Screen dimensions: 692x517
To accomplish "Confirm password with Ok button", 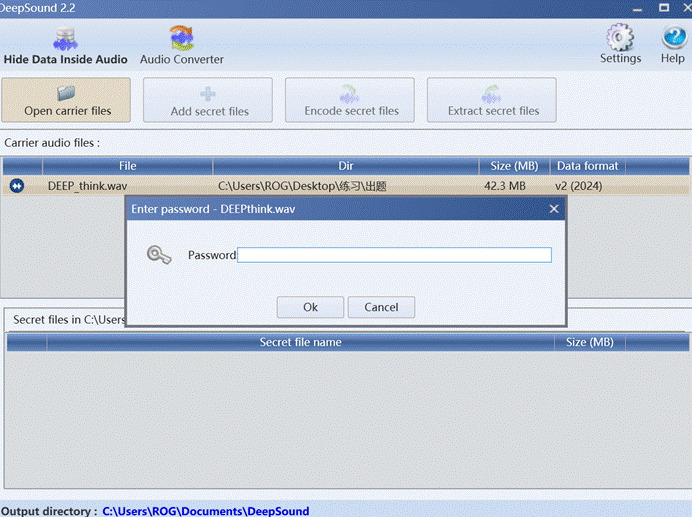I will (310, 307).
